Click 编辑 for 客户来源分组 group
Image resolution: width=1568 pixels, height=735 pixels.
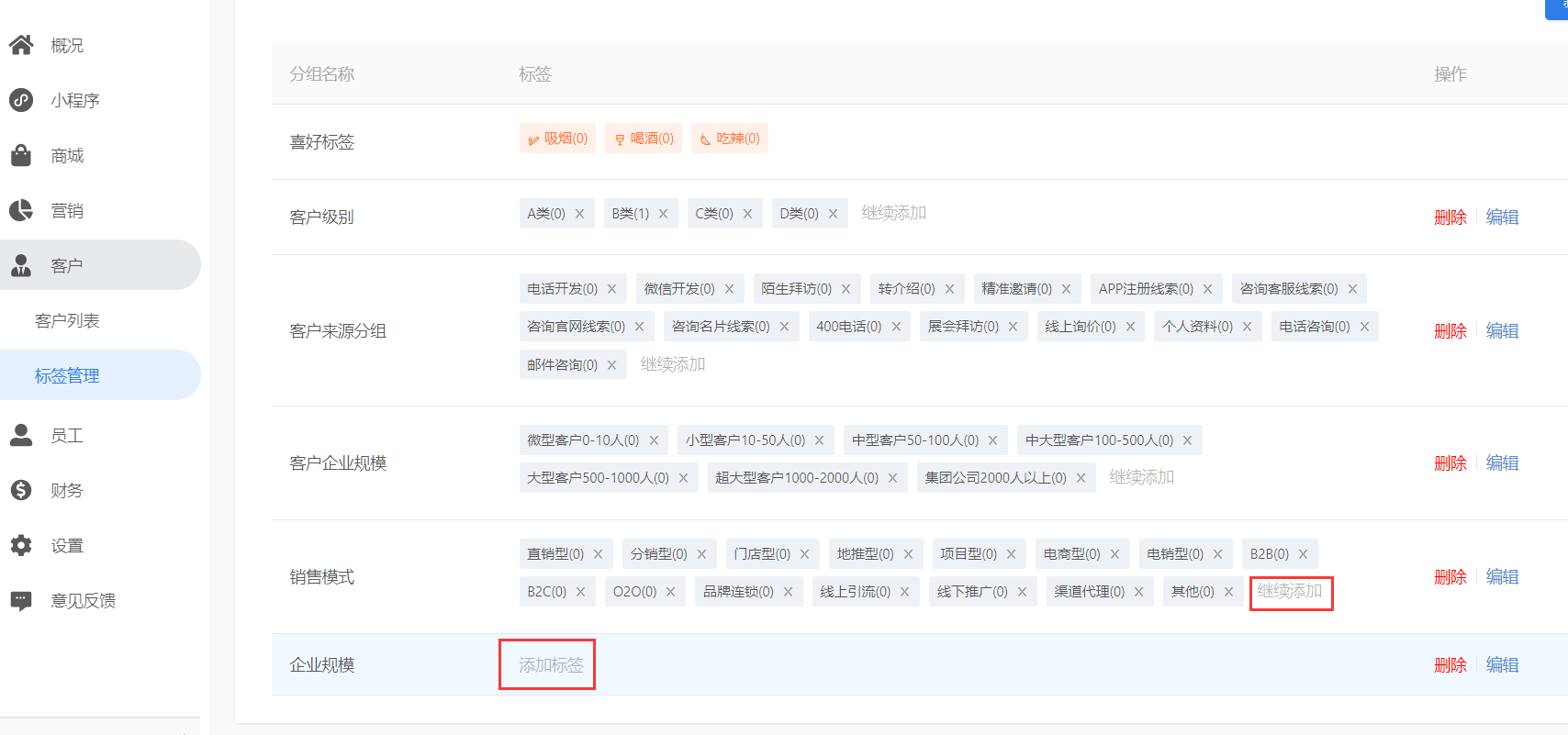[1503, 331]
